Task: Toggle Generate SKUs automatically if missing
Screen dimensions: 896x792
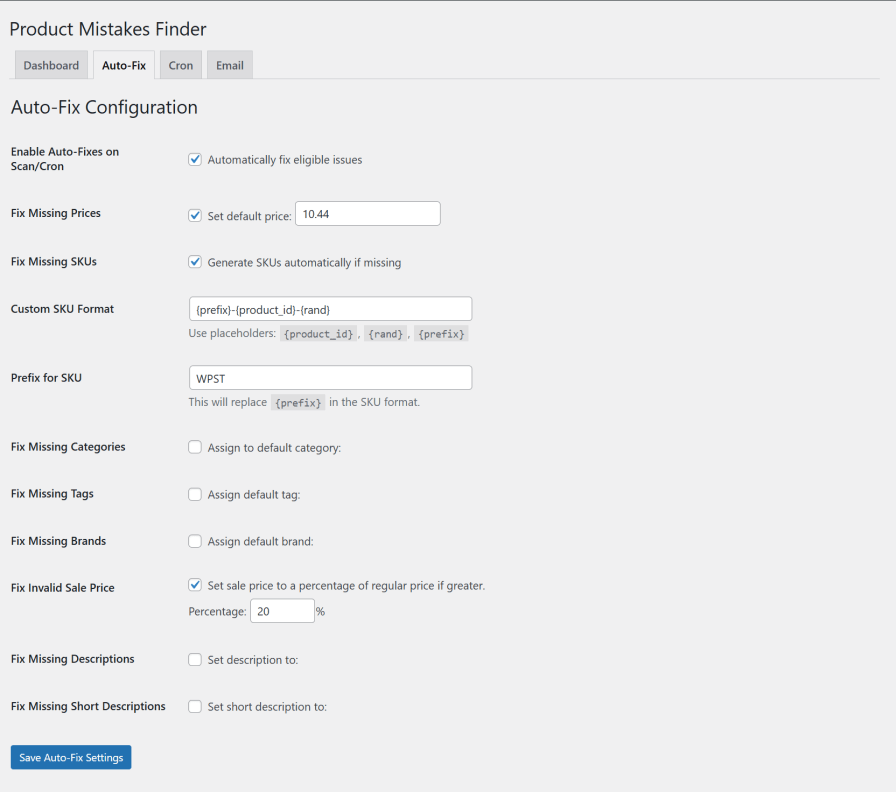Action: (x=195, y=262)
